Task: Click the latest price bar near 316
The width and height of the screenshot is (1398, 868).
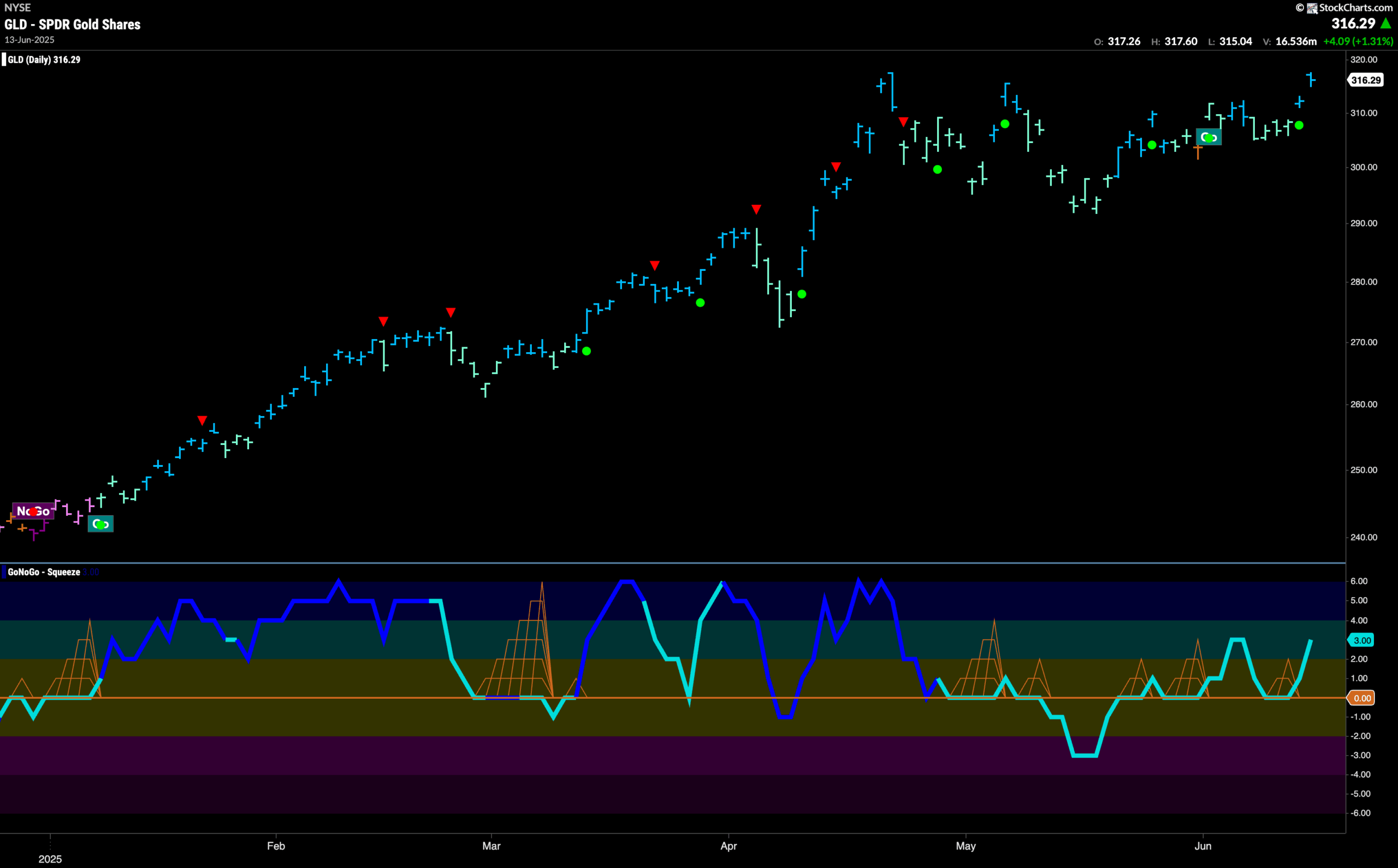Action: click(x=1311, y=80)
